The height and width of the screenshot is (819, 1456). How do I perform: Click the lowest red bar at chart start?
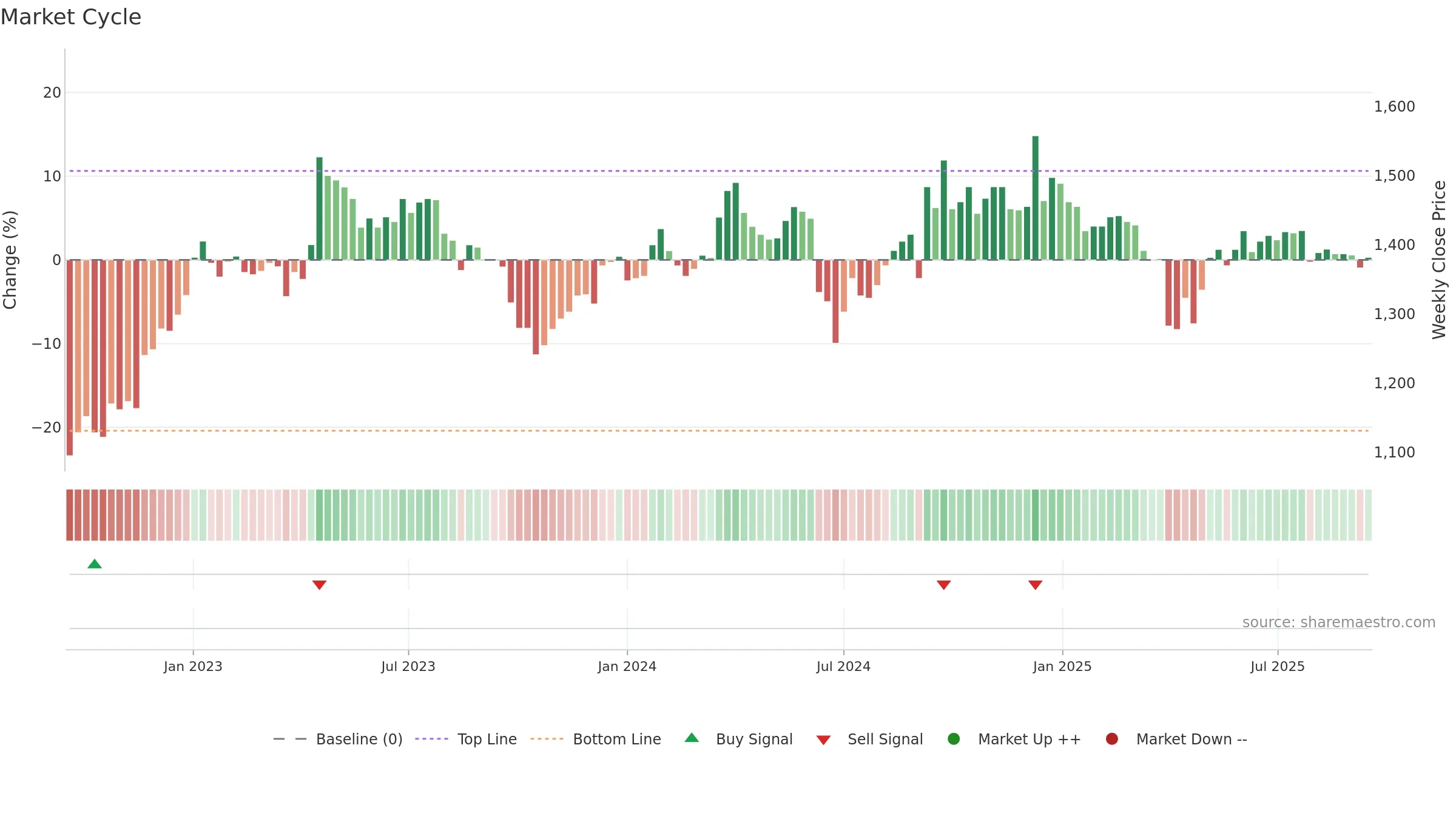pyautogui.click(x=70, y=357)
